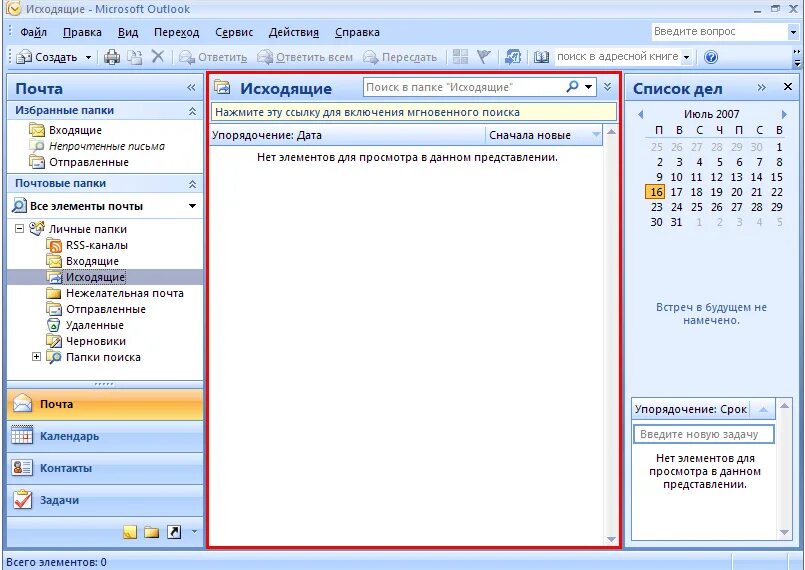Image resolution: width=805 pixels, height=570 pixels.
Task: Open the Сервис menu
Action: (x=234, y=32)
